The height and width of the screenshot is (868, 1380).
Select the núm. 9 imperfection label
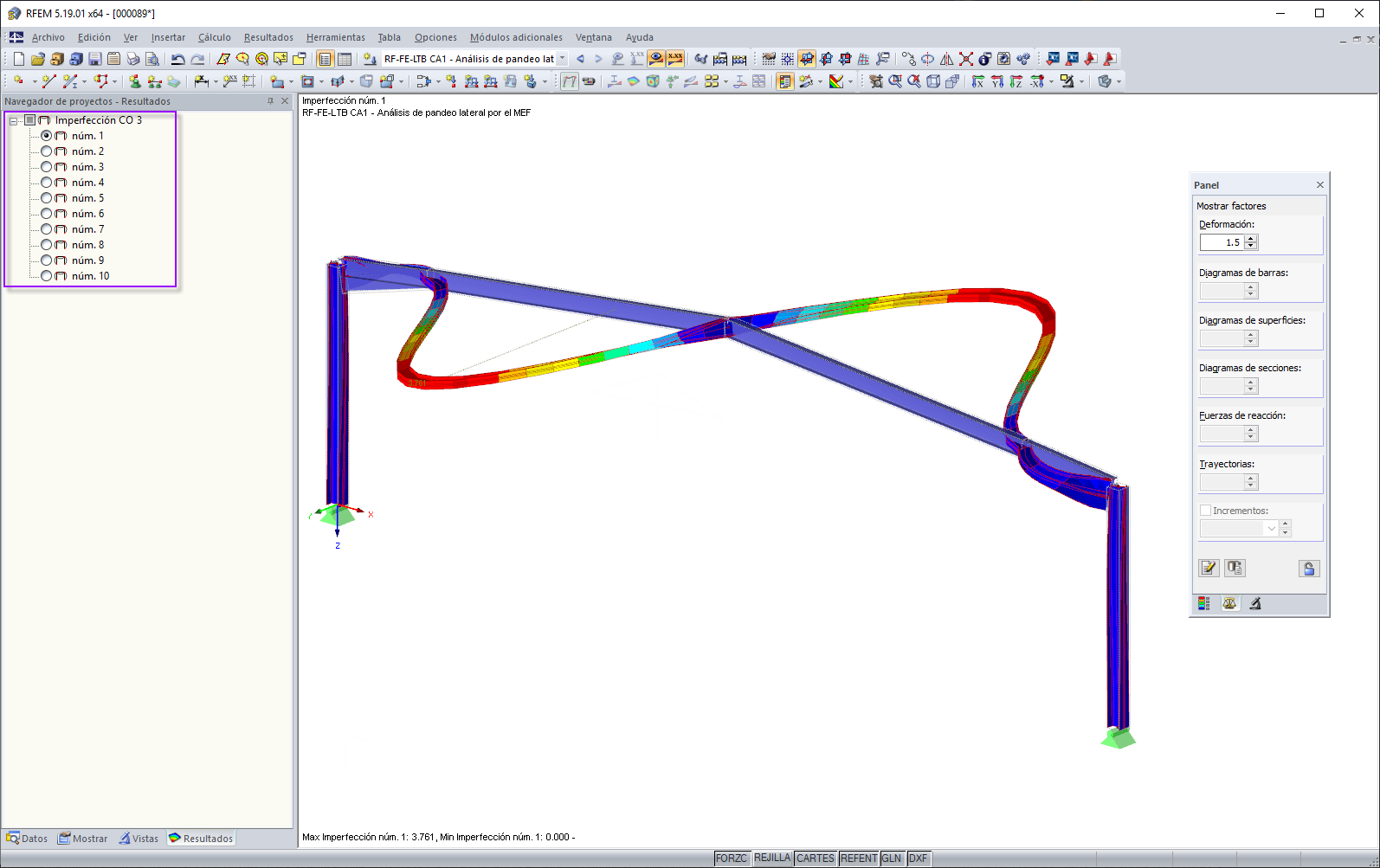87,260
